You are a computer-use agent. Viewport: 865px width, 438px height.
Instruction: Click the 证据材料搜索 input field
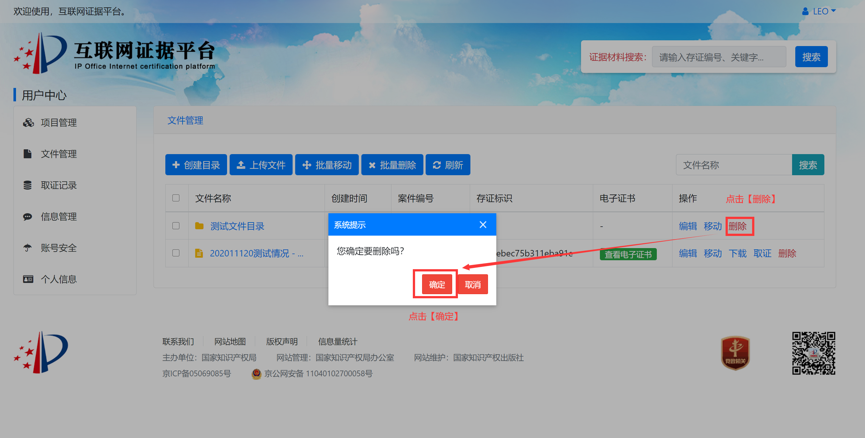(x=720, y=57)
